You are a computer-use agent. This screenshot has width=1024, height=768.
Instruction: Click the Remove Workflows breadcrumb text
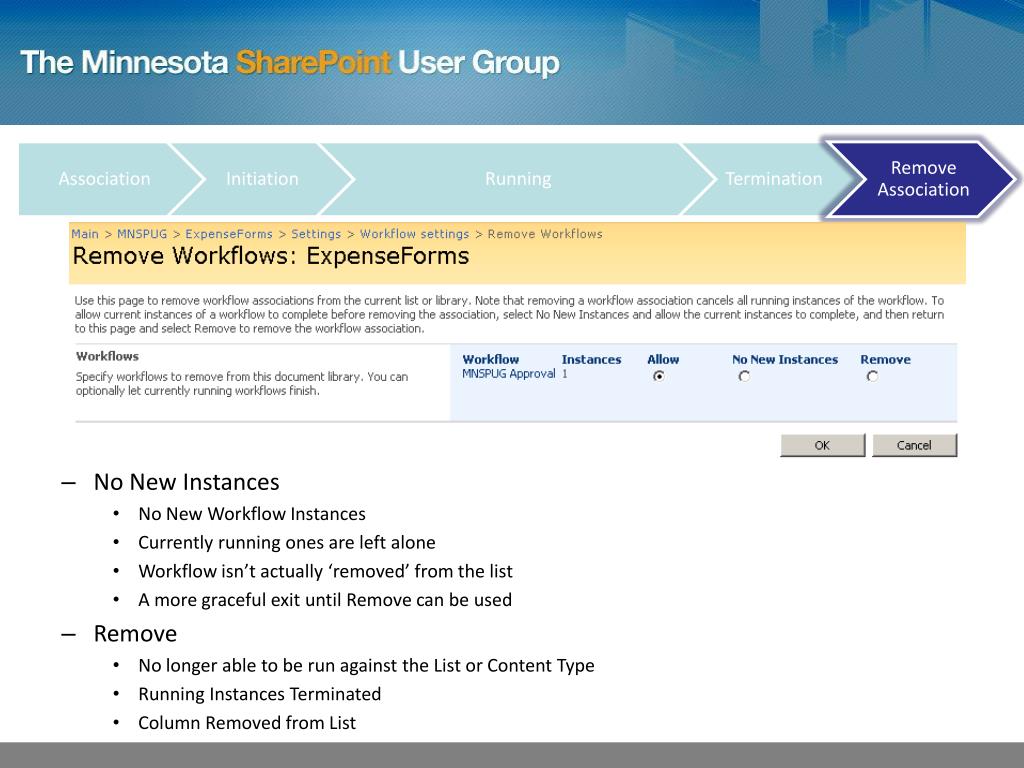point(545,234)
